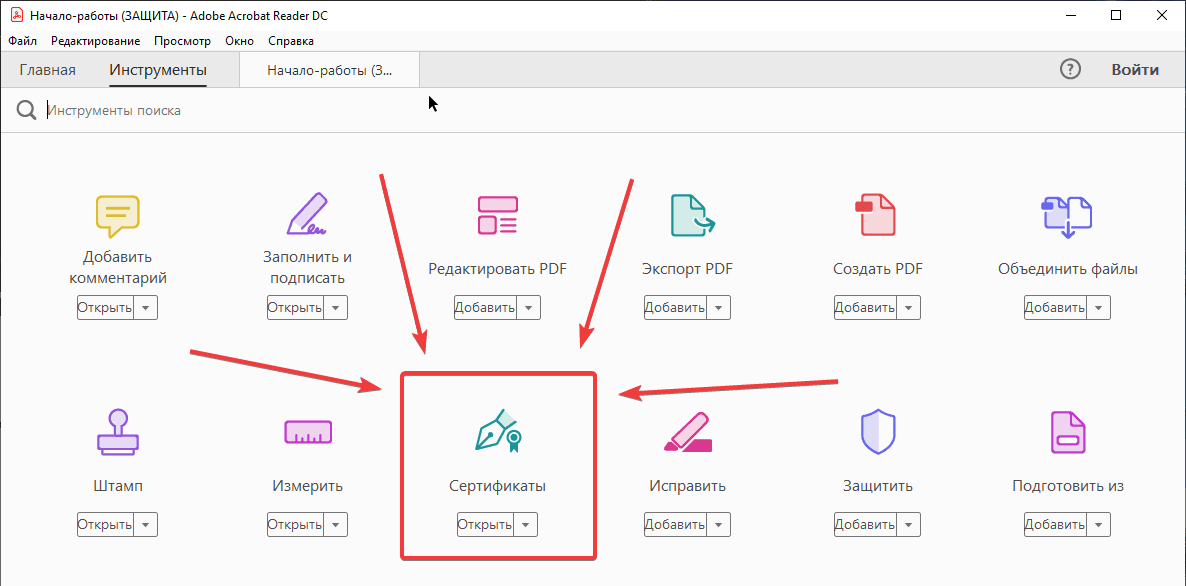The height and width of the screenshot is (586, 1186).
Task: Select the Измерить ruler icon
Action: click(x=307, y=432)
